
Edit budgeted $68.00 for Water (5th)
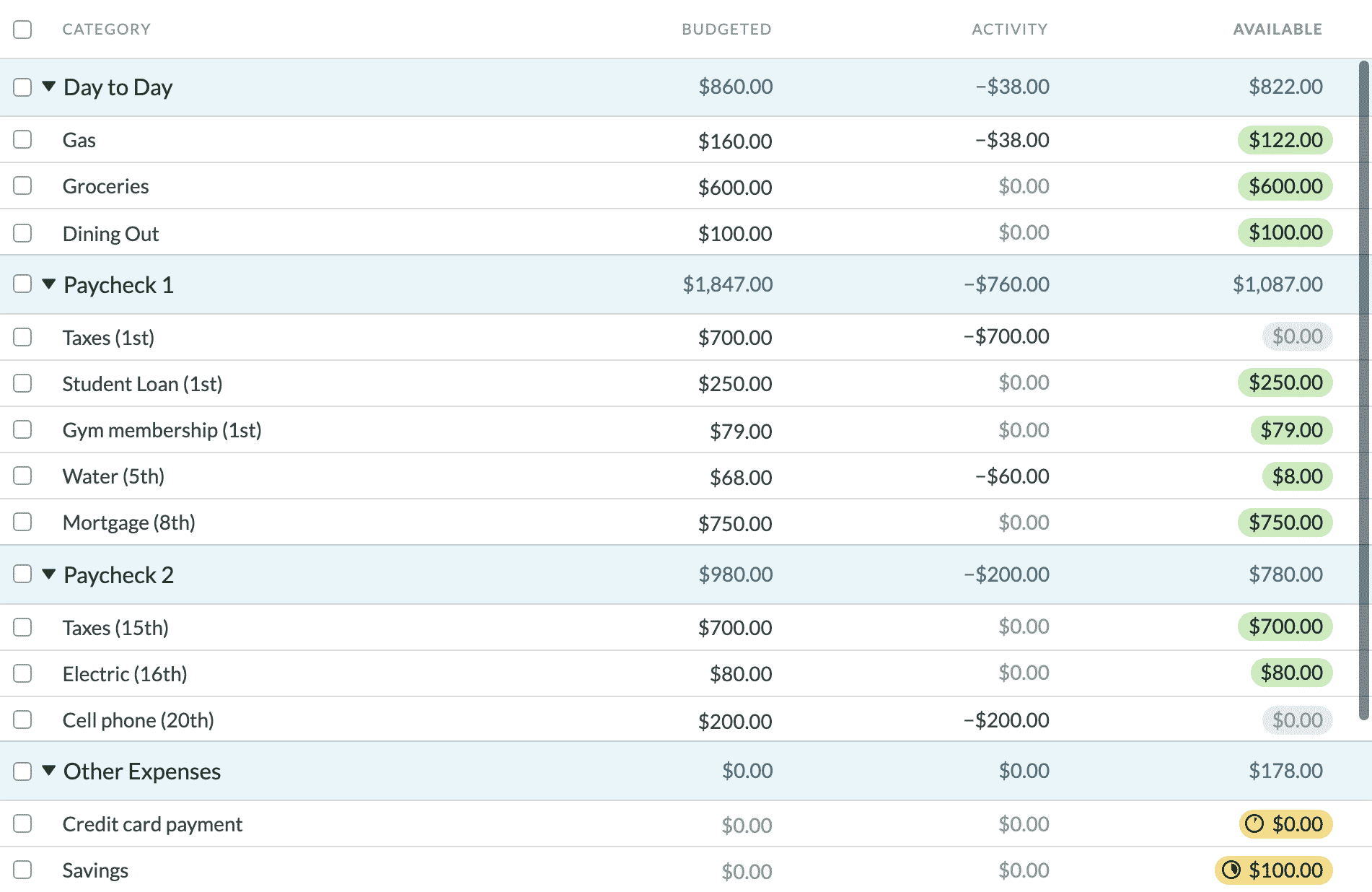740,477
